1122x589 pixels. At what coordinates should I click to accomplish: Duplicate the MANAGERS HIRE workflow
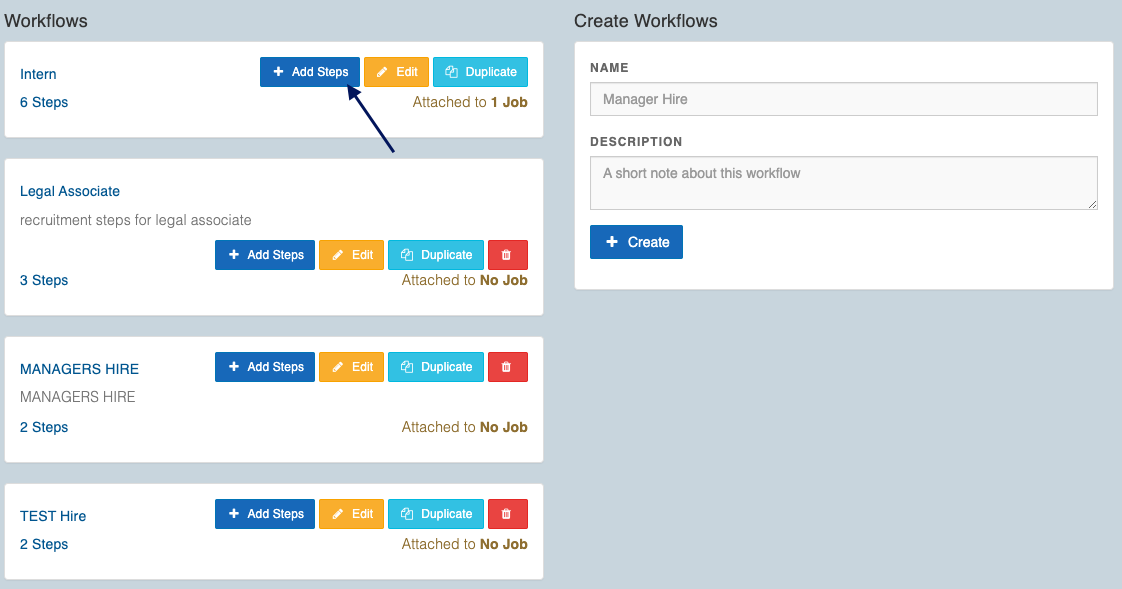(x=436, y=367)
